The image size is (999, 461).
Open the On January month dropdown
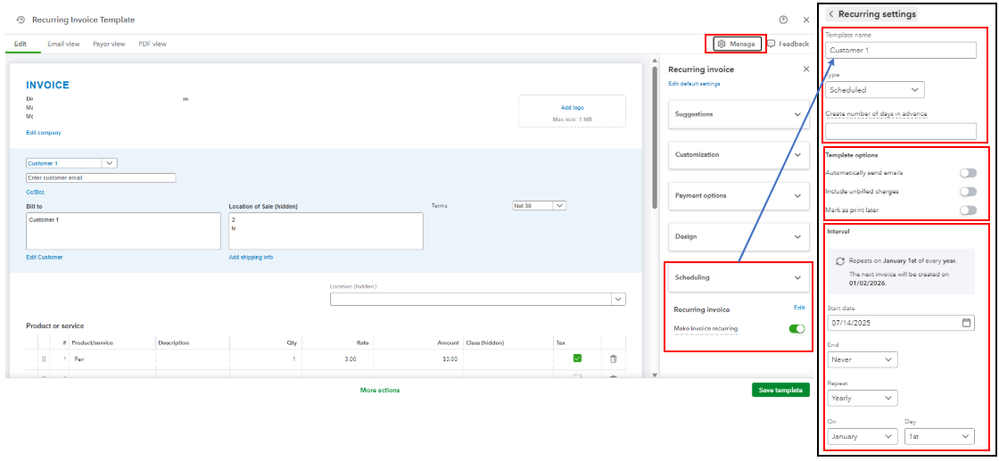tap(861, 436)
